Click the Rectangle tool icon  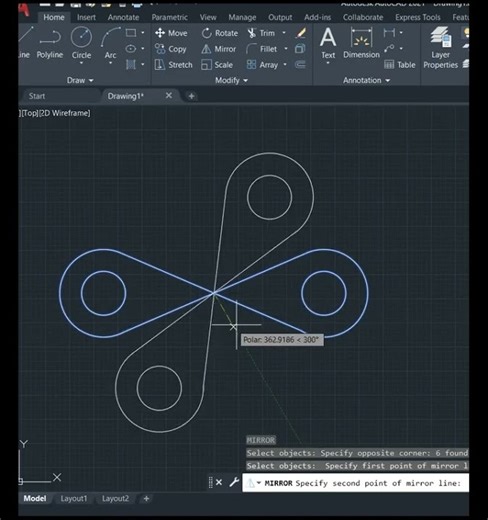(131, 33)
